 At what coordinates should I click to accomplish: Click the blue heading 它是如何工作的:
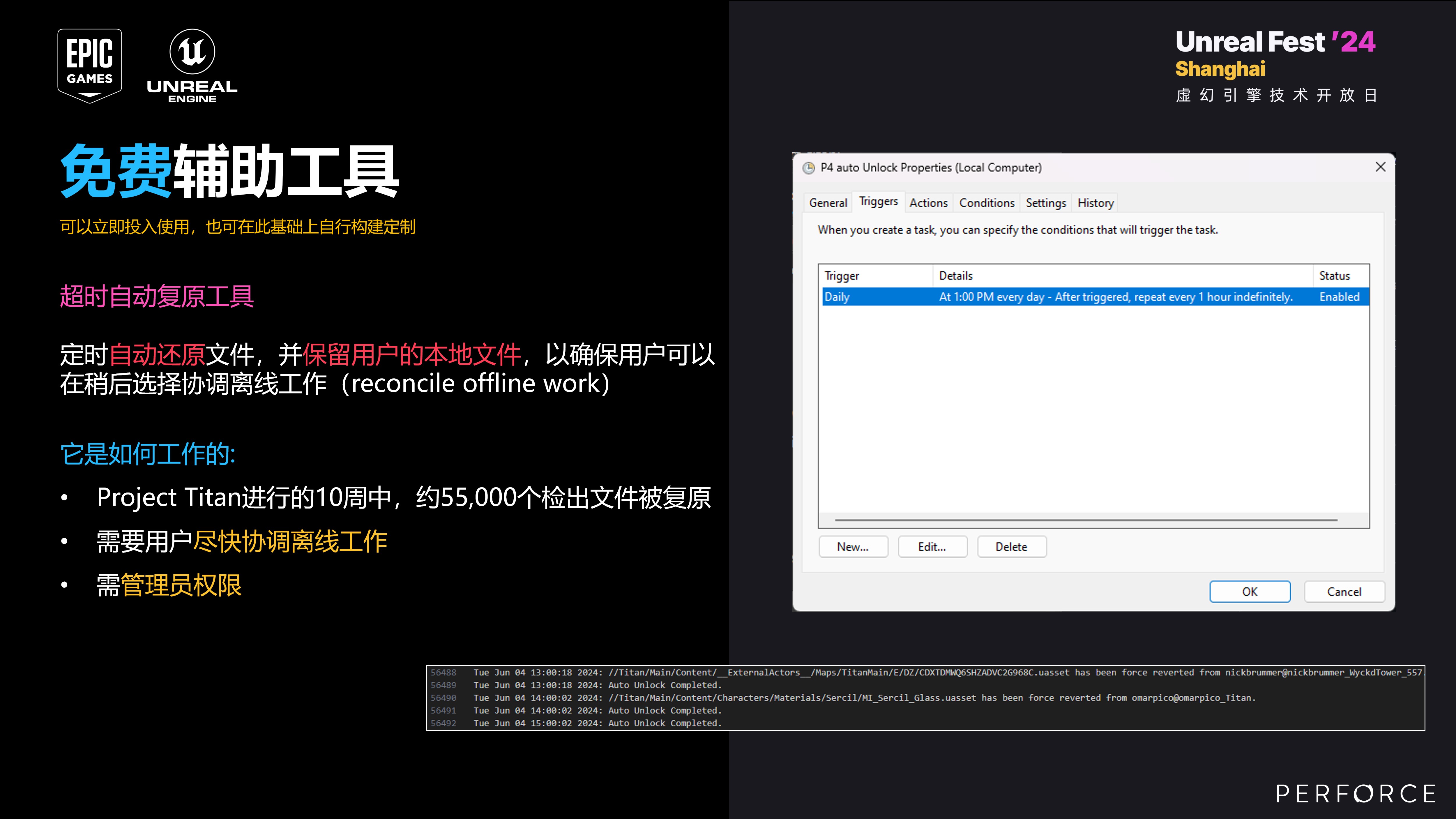point(148,454)
